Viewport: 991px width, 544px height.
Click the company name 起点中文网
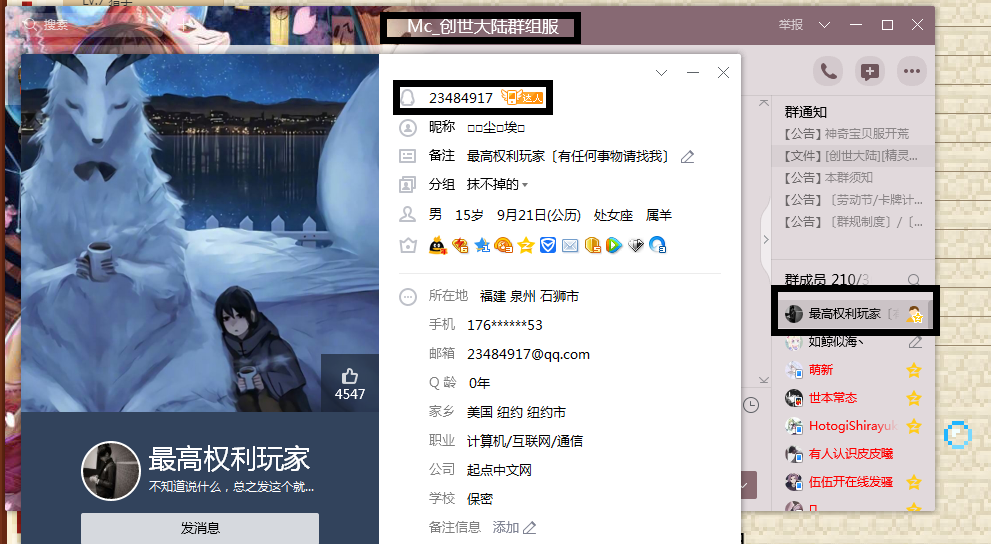[499, 470]
